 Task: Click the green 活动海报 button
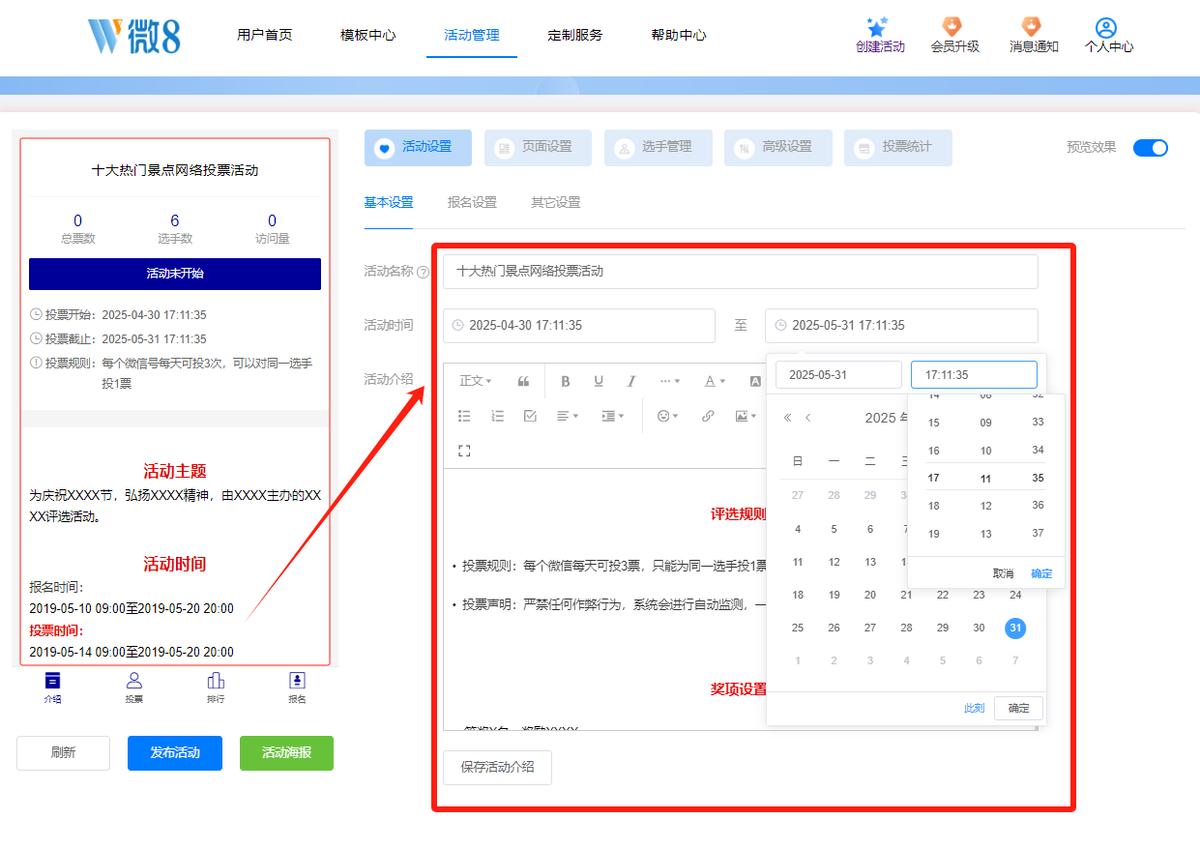(286, 753)
